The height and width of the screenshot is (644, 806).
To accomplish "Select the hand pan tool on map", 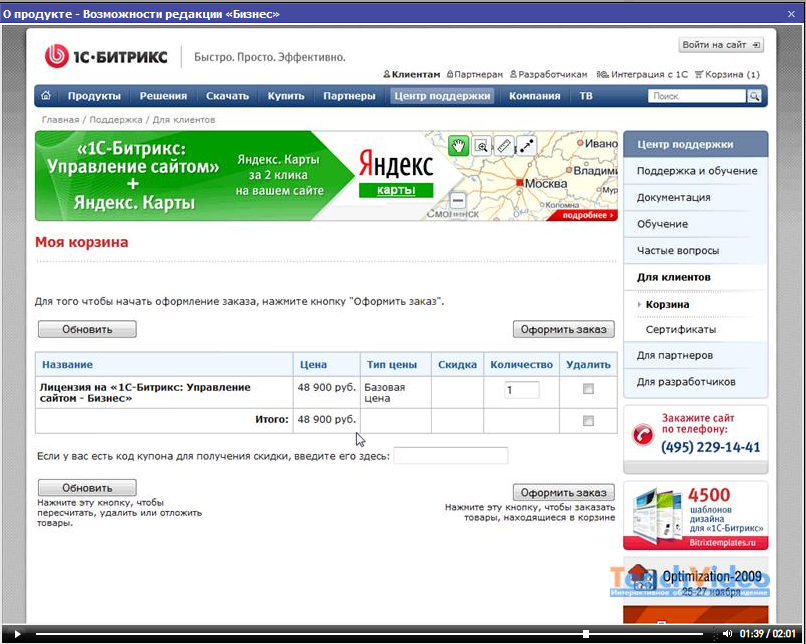I will (457, 146).
